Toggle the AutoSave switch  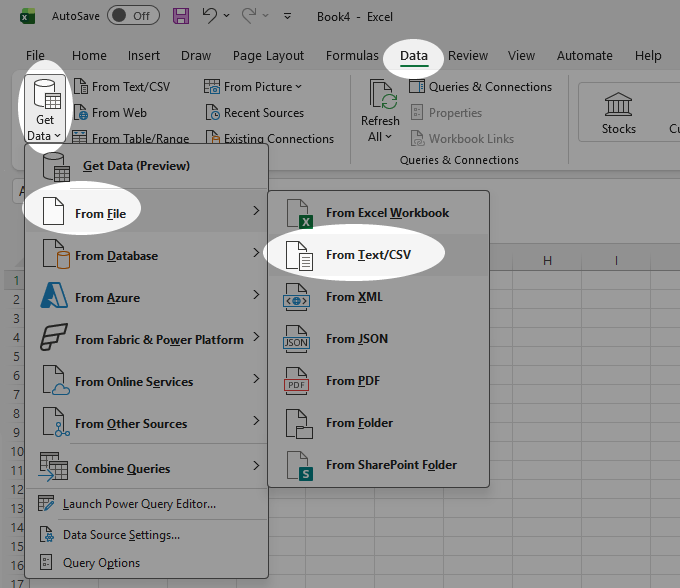coord(133,16)
